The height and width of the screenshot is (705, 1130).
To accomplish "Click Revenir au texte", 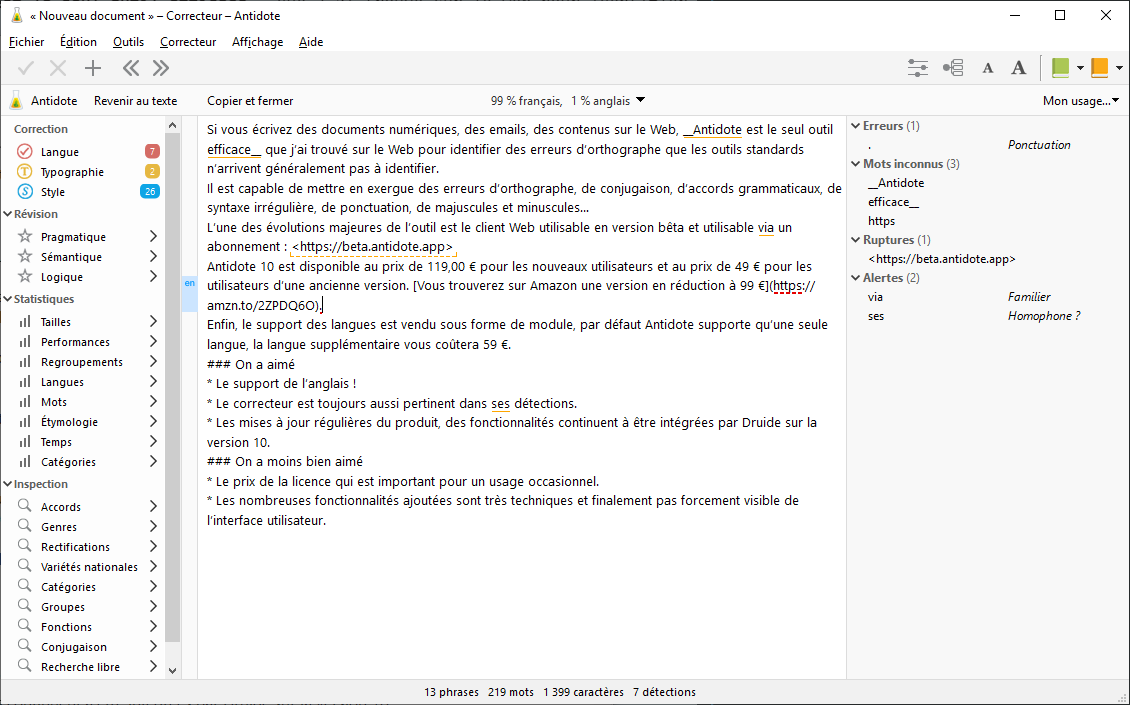I will (135, 101).
